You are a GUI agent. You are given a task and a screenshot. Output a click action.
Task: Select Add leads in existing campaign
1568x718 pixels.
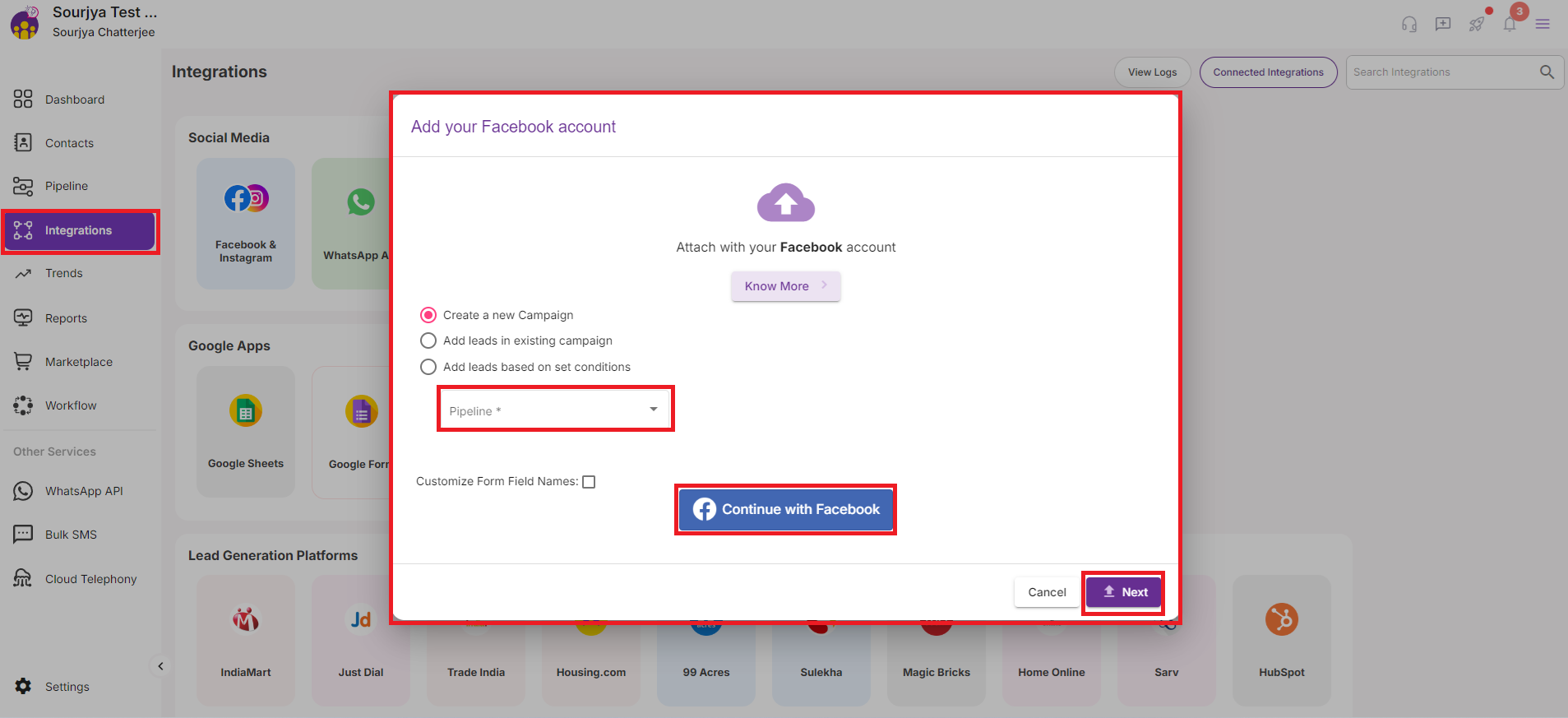(x=428, y=340)
